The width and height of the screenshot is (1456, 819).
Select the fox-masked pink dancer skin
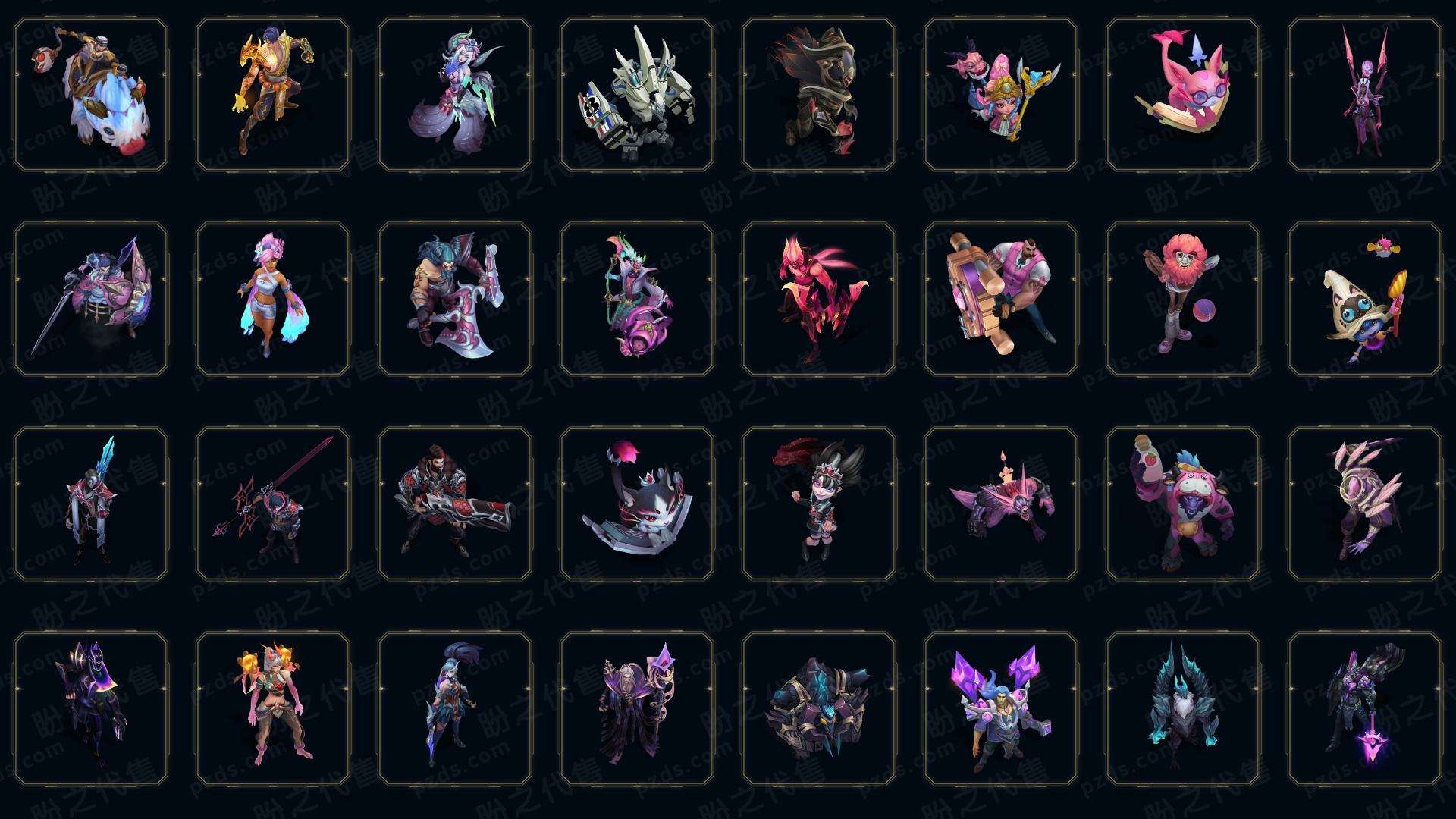click(x=273, y=708)
